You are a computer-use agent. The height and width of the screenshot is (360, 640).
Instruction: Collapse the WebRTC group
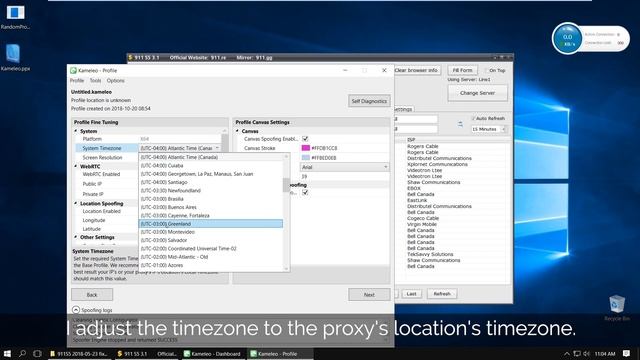76,166
